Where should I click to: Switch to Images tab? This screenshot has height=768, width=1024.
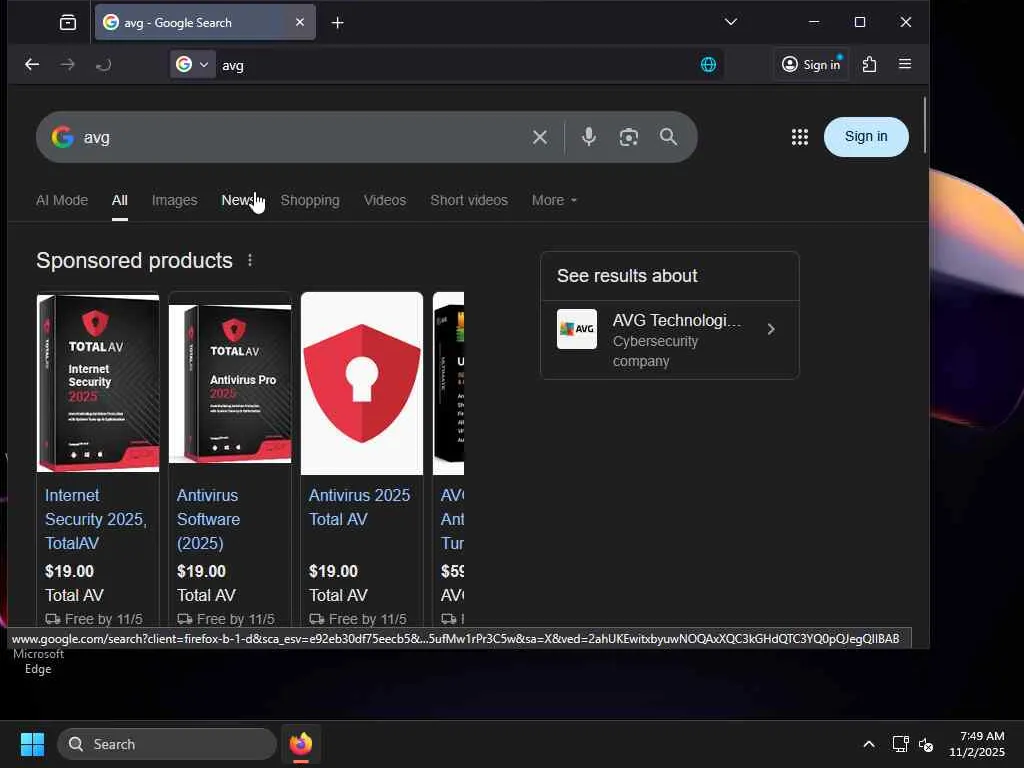174,200
